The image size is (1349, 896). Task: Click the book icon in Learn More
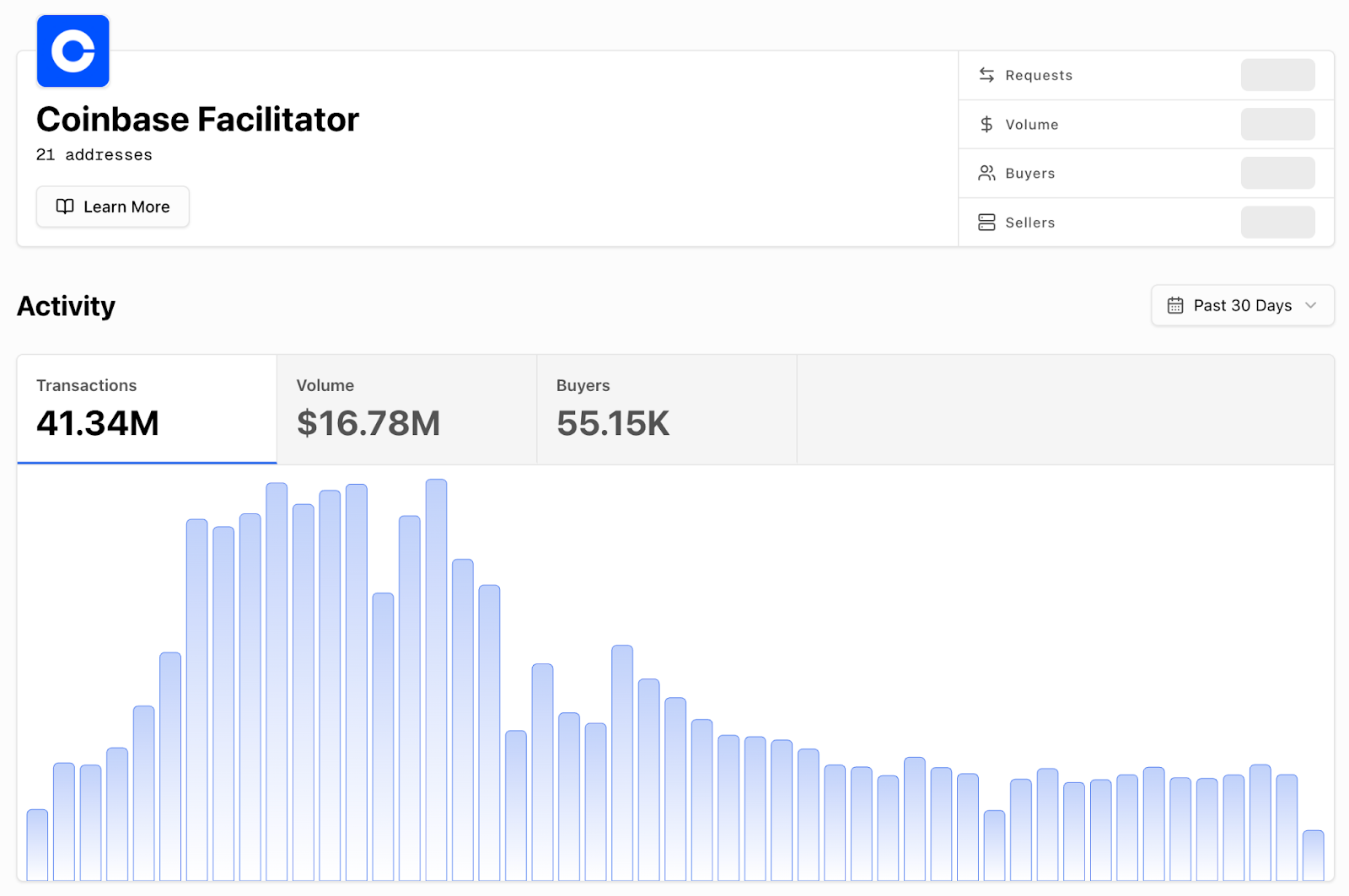tap(65, 207)
